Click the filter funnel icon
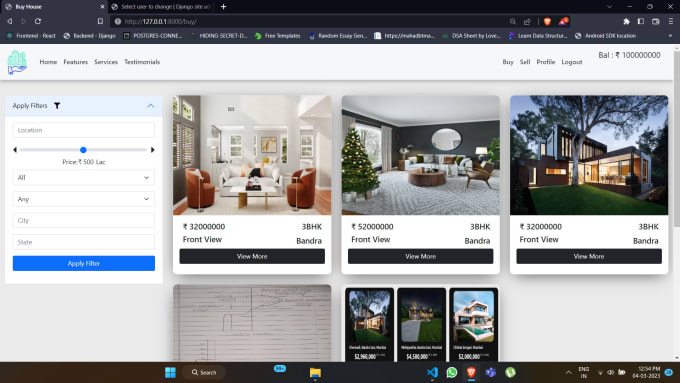680x383 pixels. [x=57, y=105]
